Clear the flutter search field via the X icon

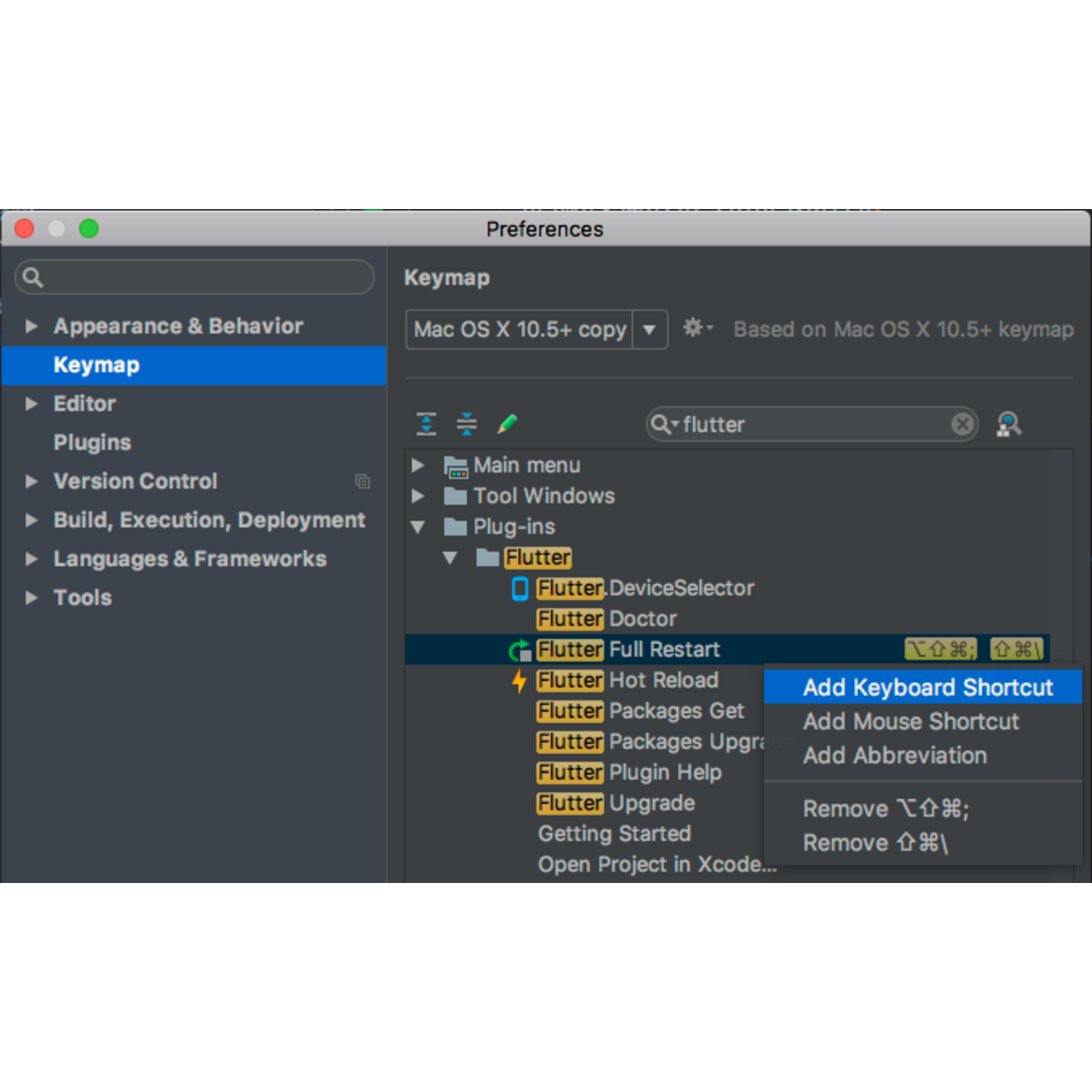click(963, 424)
